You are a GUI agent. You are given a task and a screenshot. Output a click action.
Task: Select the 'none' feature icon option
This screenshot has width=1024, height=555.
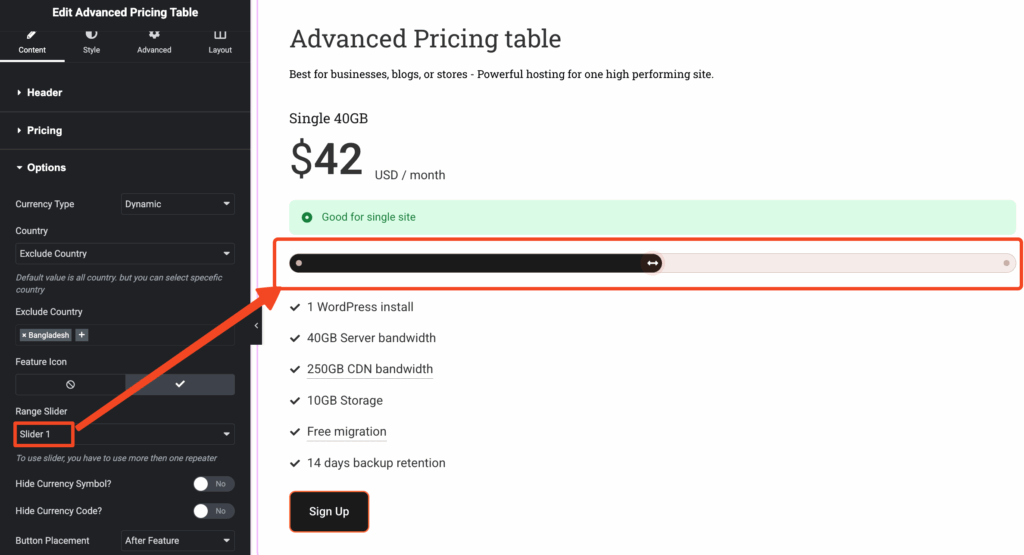click(x=70, y=384)
